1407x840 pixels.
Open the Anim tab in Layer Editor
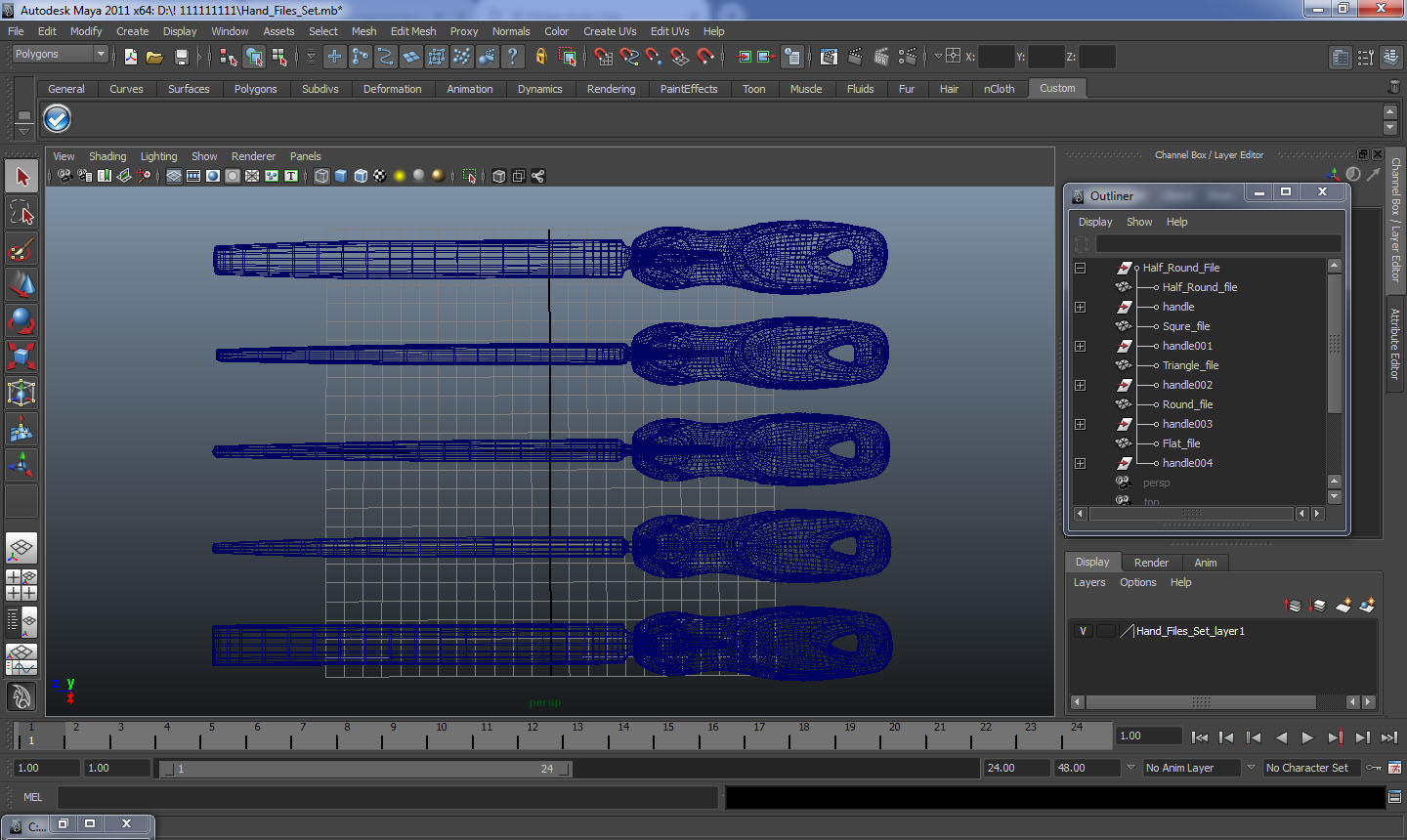point(1206,563)
